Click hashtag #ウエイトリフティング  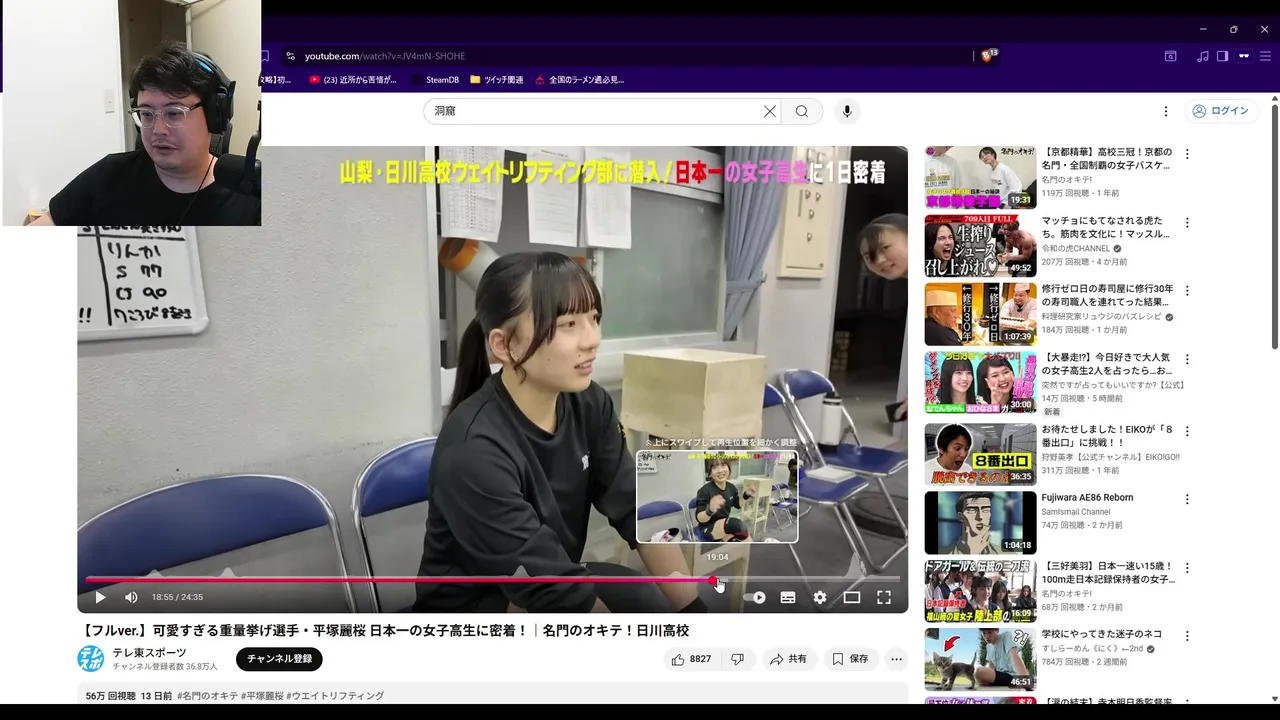pyautogui.click(x=335, y=696)
